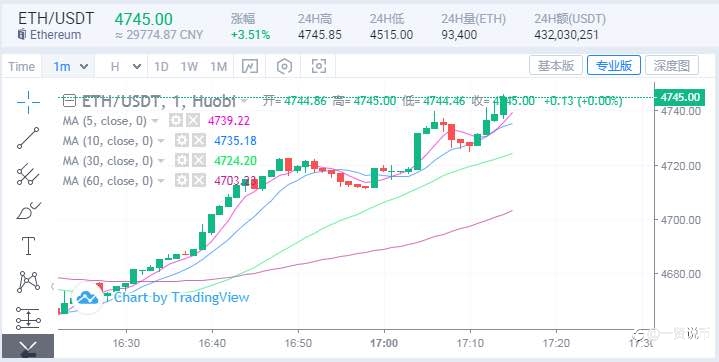Click the MA 10 value 4735.18
Image resolution: width=719 pixels, height=362 pixels.
235,141
